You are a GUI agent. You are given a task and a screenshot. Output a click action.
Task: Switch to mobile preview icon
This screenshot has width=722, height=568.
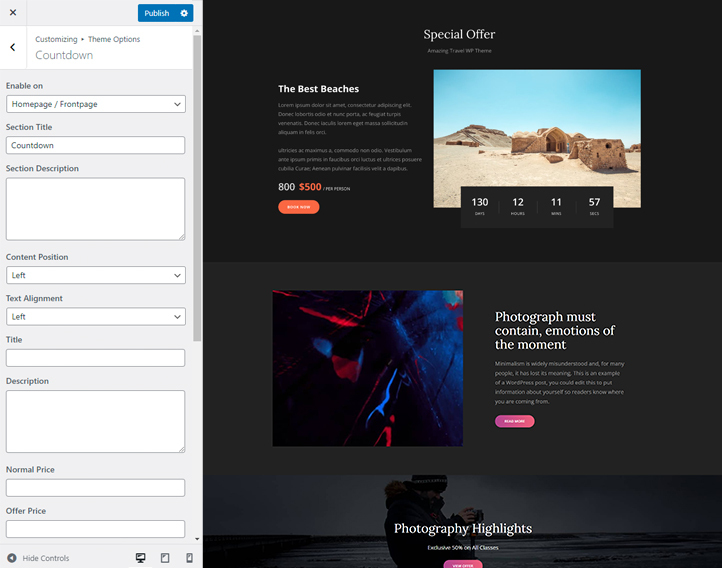[x=189, y=558]
